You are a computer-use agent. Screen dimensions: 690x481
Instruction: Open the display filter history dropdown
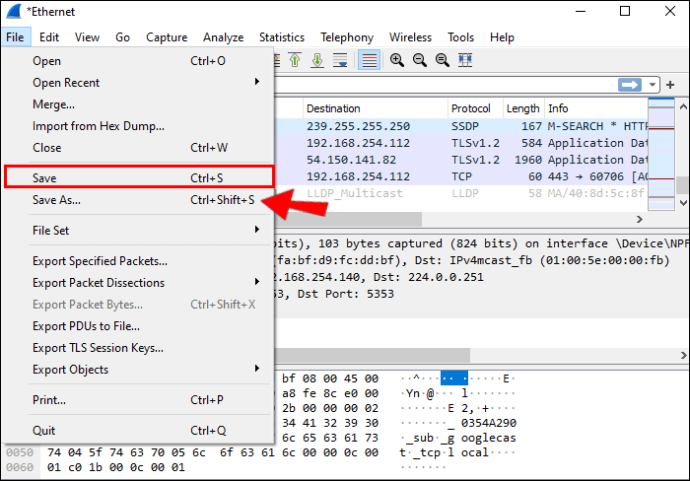pos(652,84)
